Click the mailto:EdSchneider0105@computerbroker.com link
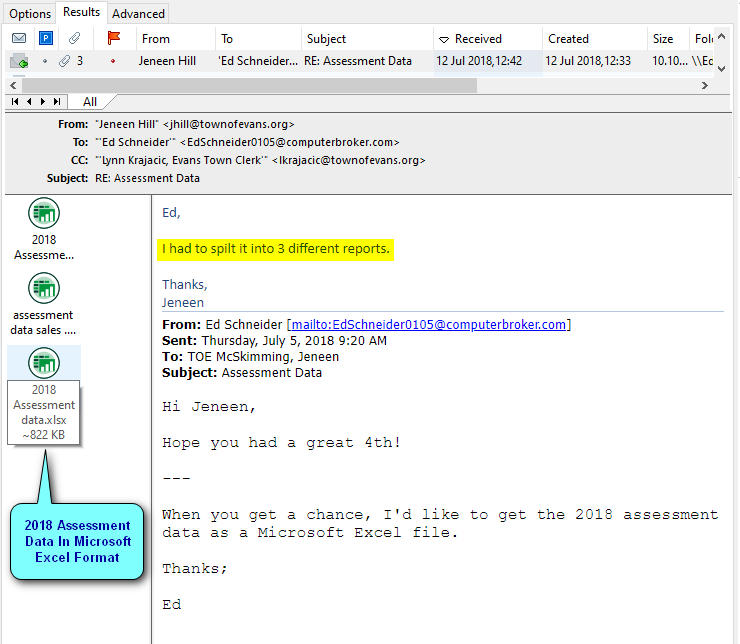Screen dimensions: 740x644 tap(429, 325)
